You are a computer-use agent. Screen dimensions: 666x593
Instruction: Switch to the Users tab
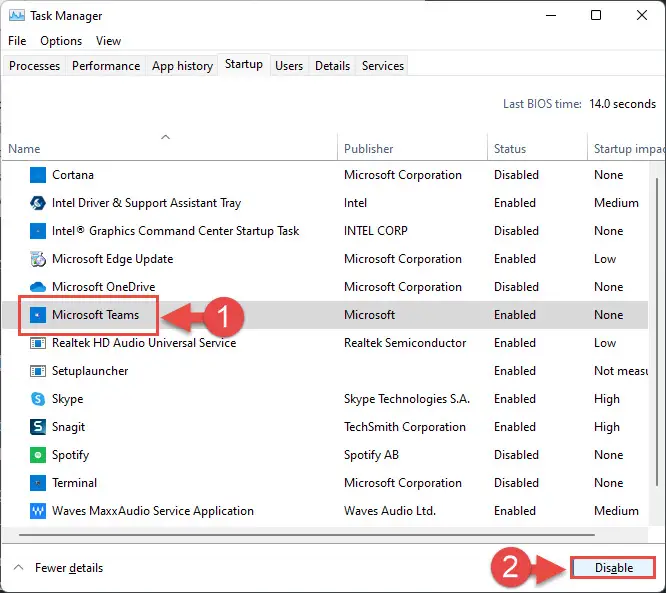tap(289, 66)
